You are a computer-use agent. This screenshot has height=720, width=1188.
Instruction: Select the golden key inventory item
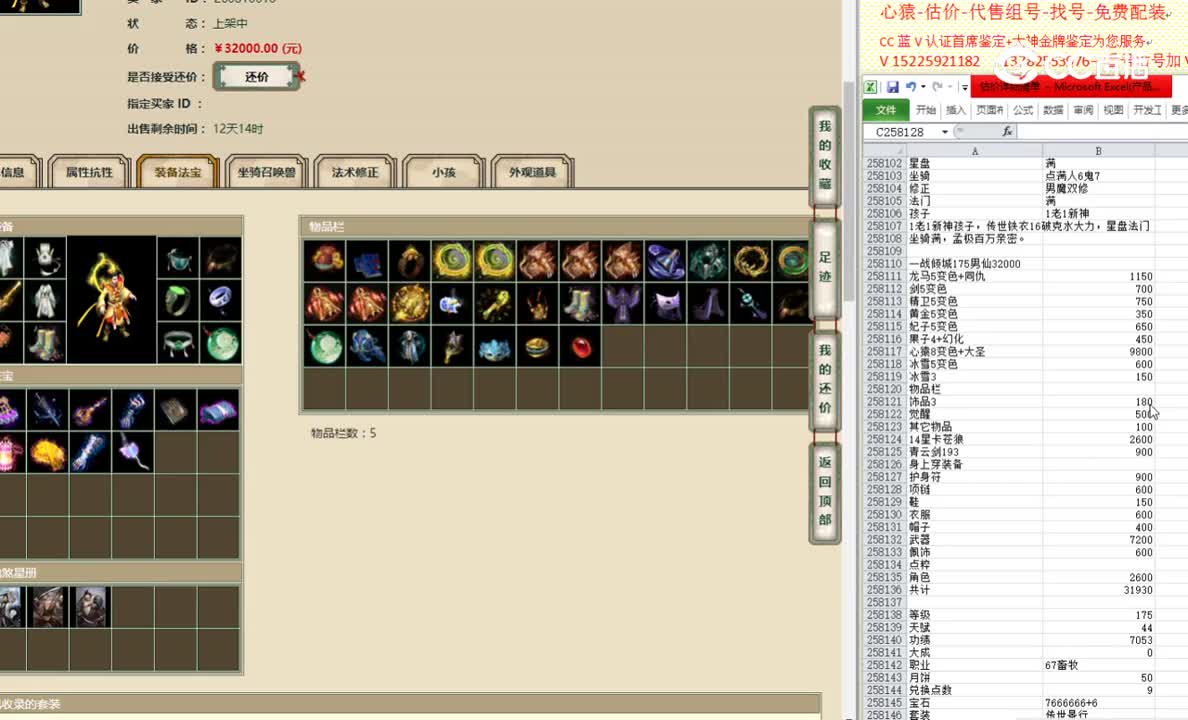click(x=495, y=304)
